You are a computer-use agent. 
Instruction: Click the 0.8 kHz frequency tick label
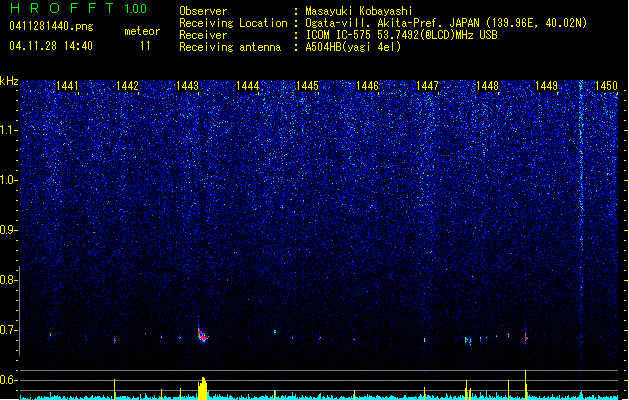[x=8, y=280]
